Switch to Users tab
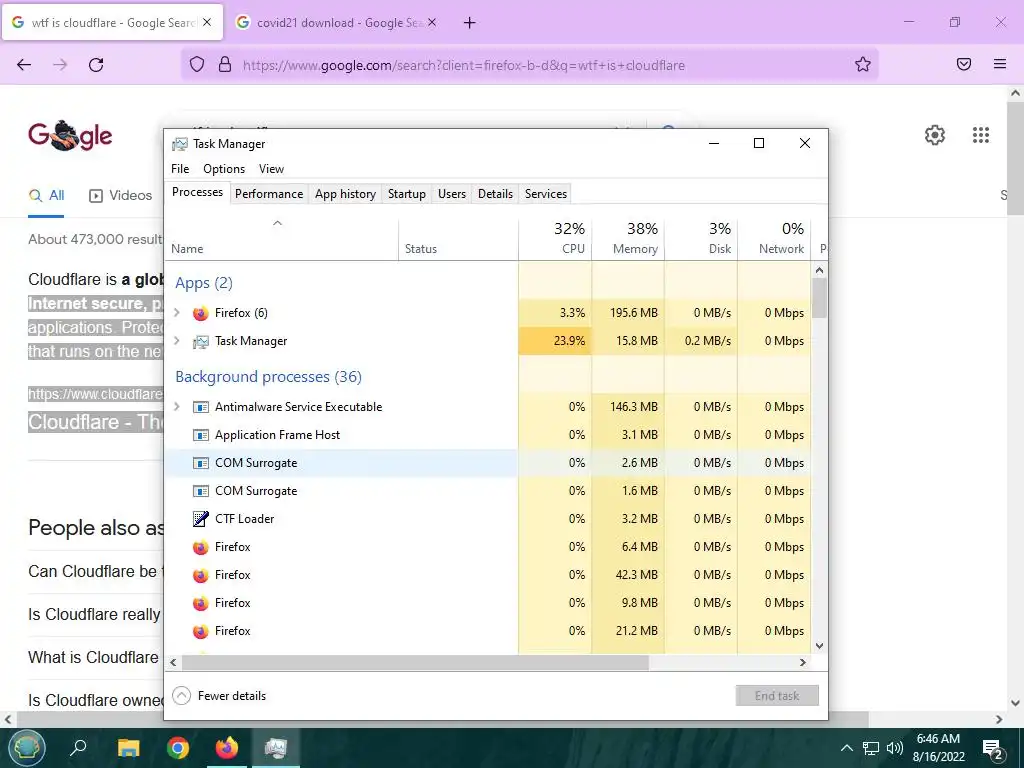Screen dimensions: 1024x768 click(452, 194)
